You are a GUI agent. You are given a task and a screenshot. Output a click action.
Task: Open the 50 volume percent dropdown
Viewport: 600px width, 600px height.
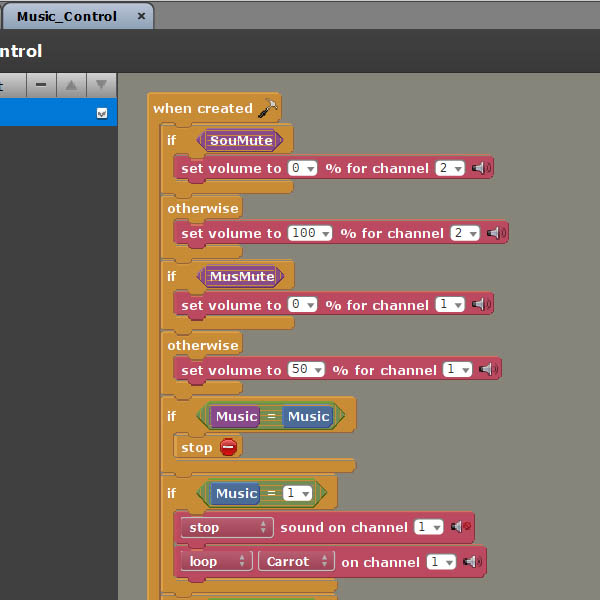(x=306, y=370)
